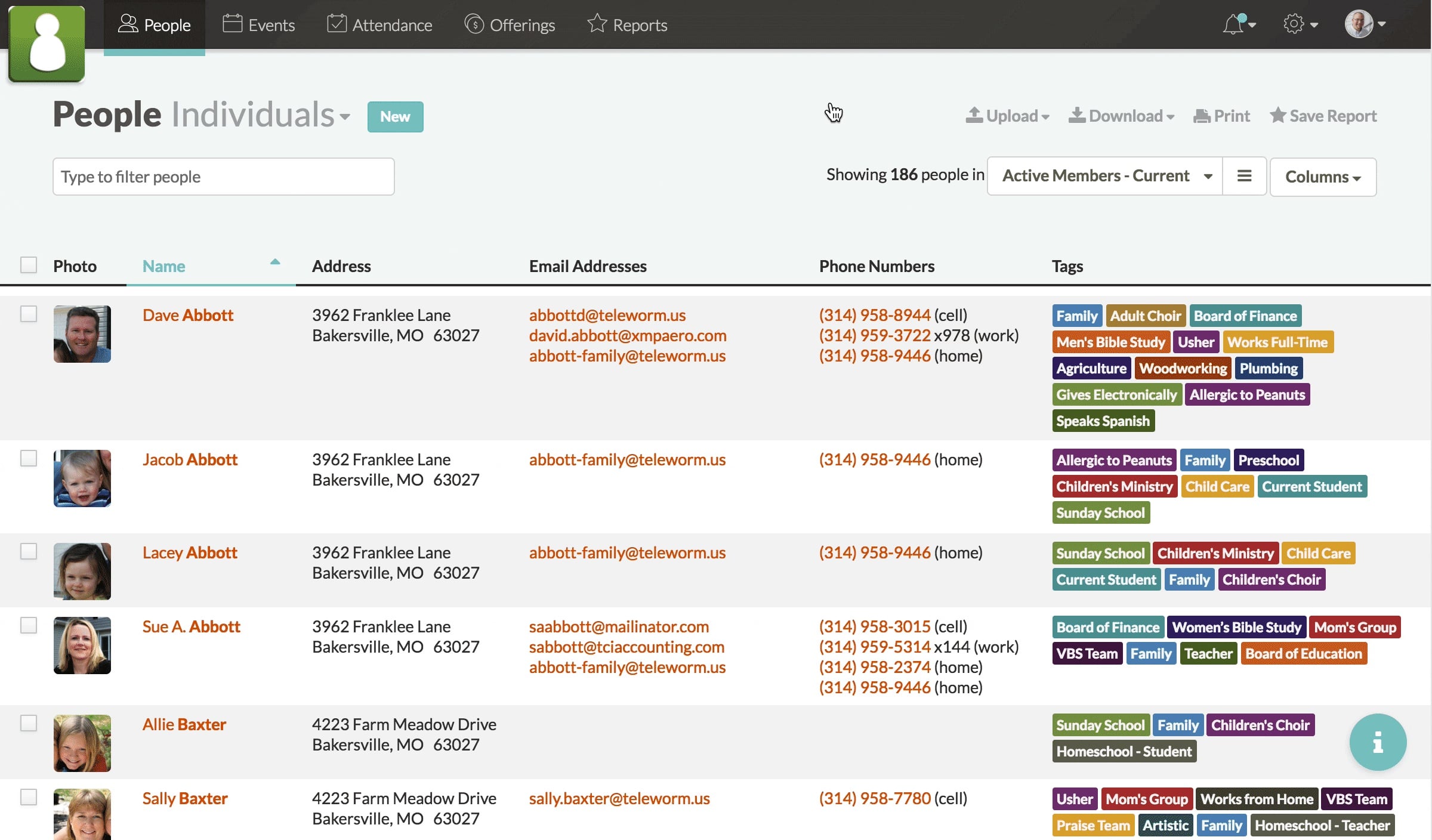Click email sally.baxter@teleworm.us
This screenshot has height=840, width=1432.
pyautogui.click(x=619, y=798)
